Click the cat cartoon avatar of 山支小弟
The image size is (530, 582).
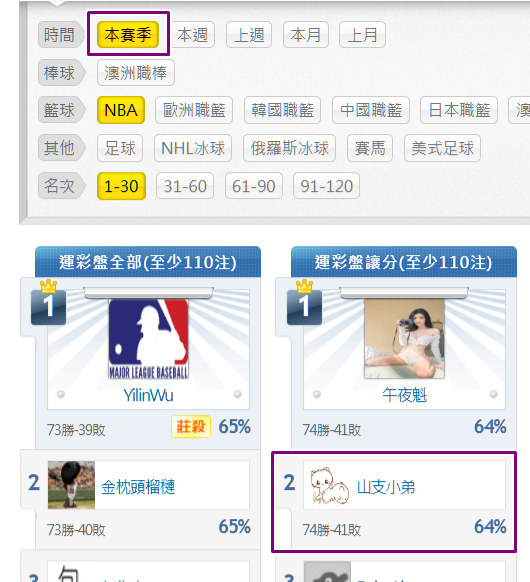pyautogui.click(x=329, y=485)
